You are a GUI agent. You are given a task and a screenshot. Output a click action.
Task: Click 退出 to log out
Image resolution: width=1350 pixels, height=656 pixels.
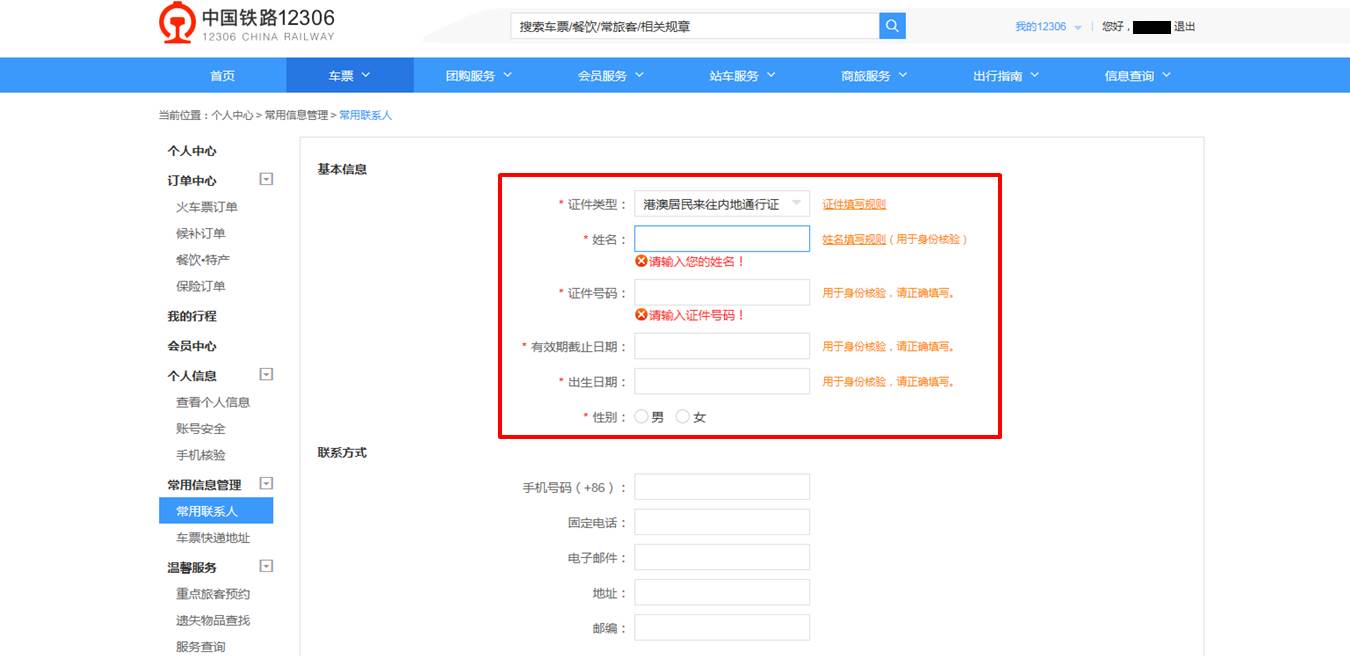[1185, 27]
